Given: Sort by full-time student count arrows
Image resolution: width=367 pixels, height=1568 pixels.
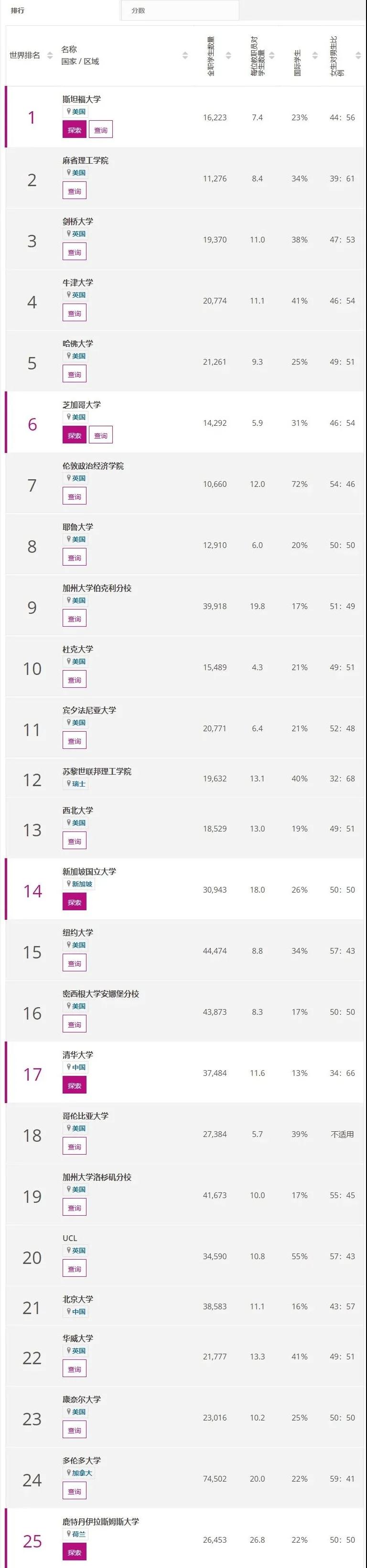Looking at the screenshot, I should [228, 55].
